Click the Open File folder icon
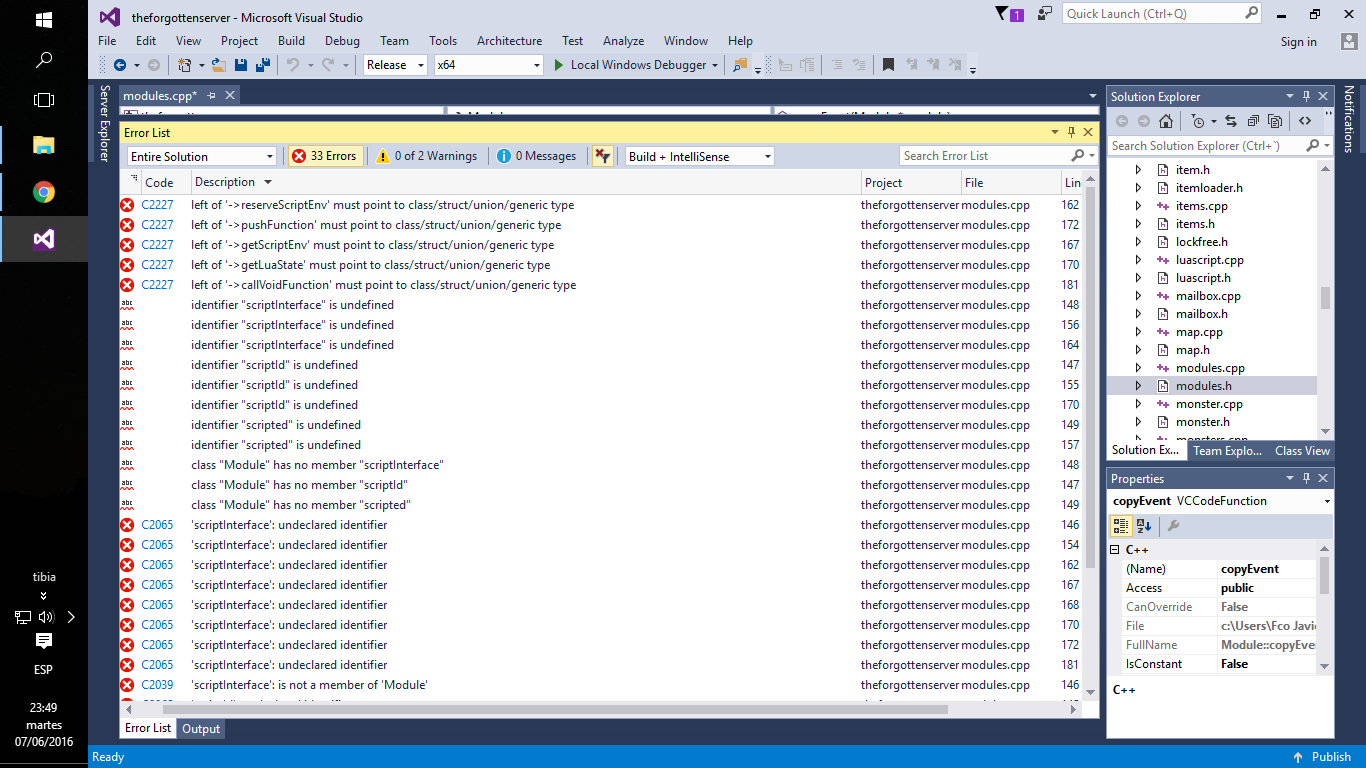Viewport: 1366px width, 768px height. click(x=221, y=65)
